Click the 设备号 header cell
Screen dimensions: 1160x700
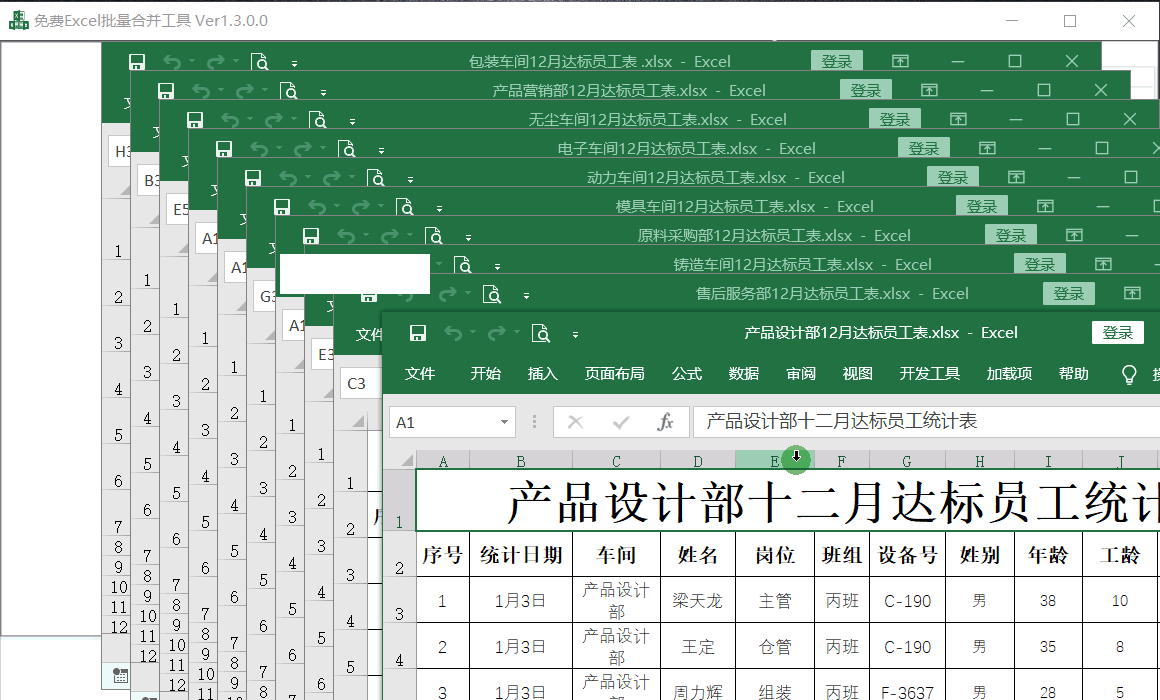pyautogui.click(x=907, y=554)
